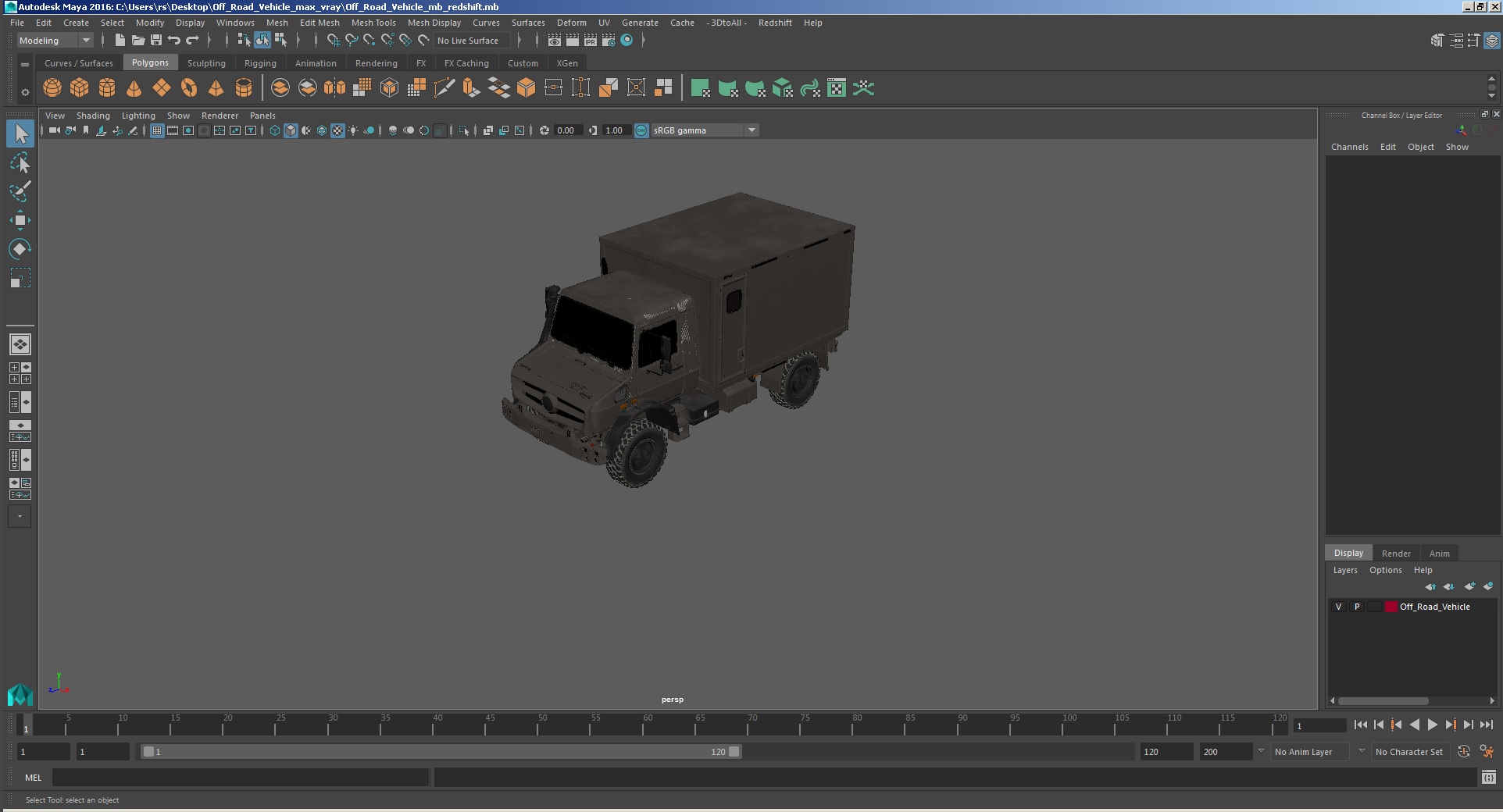Create a polygon torus from the shelf
Screen dimensions: 1503x812
coord(189,88)
